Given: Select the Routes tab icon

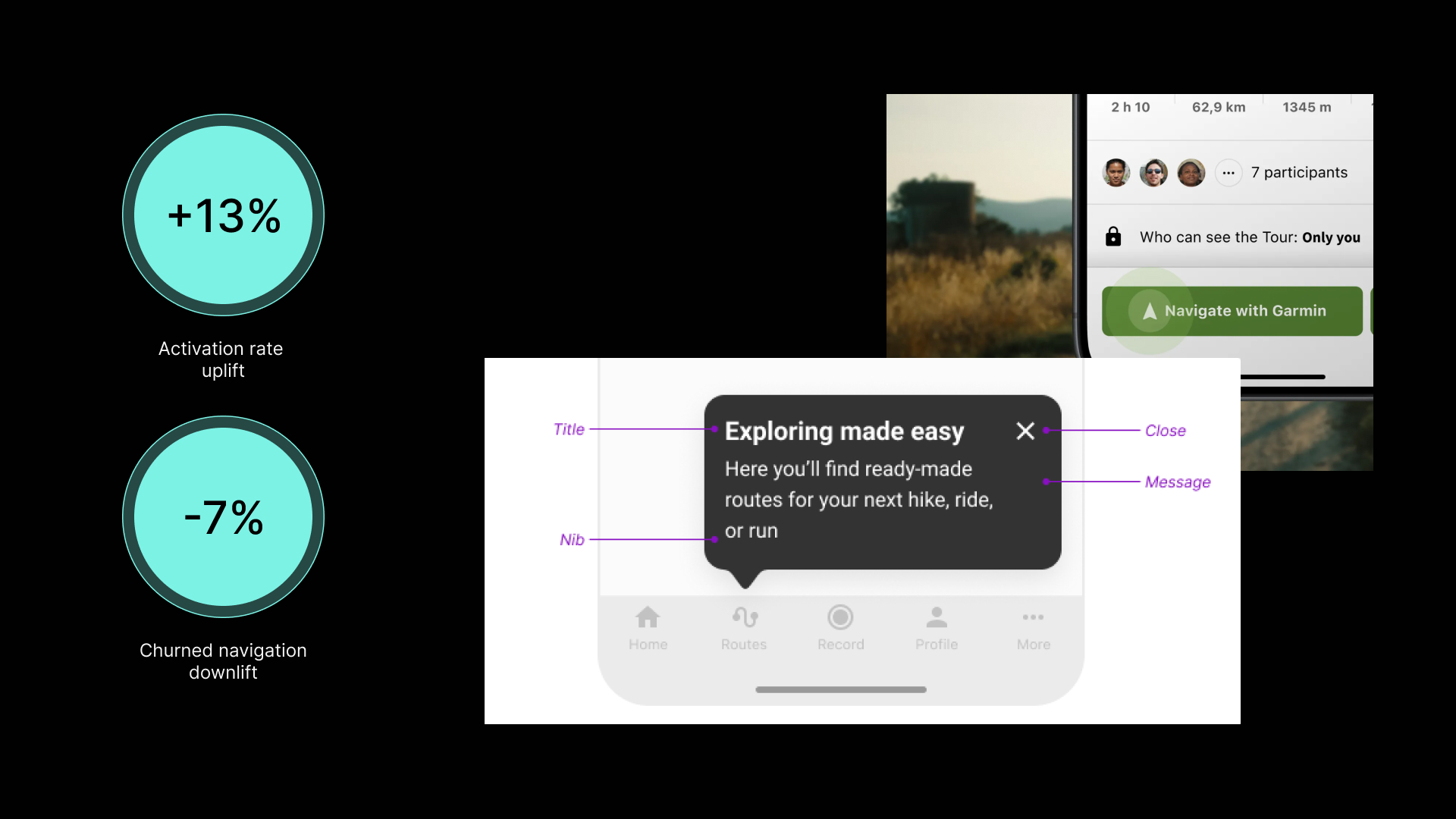Looking at the screenshot, I should pos(745,617).
